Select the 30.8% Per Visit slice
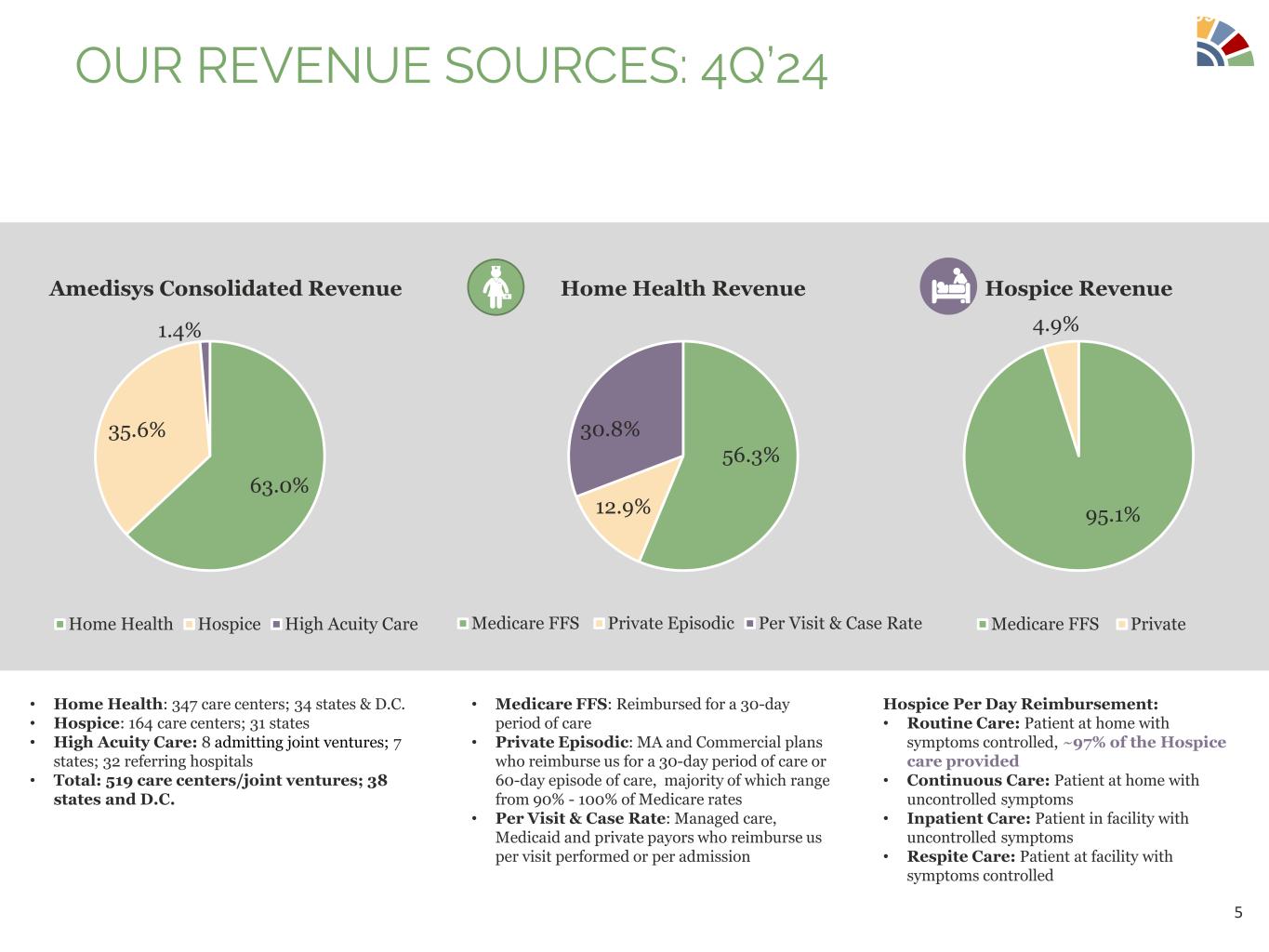The width and height of the screenshot is (1269, 952). point(623,409)
